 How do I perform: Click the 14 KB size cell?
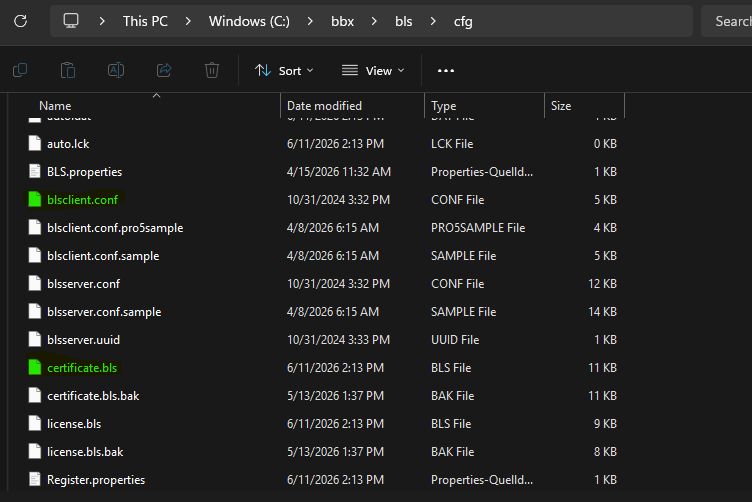[602, 312]
